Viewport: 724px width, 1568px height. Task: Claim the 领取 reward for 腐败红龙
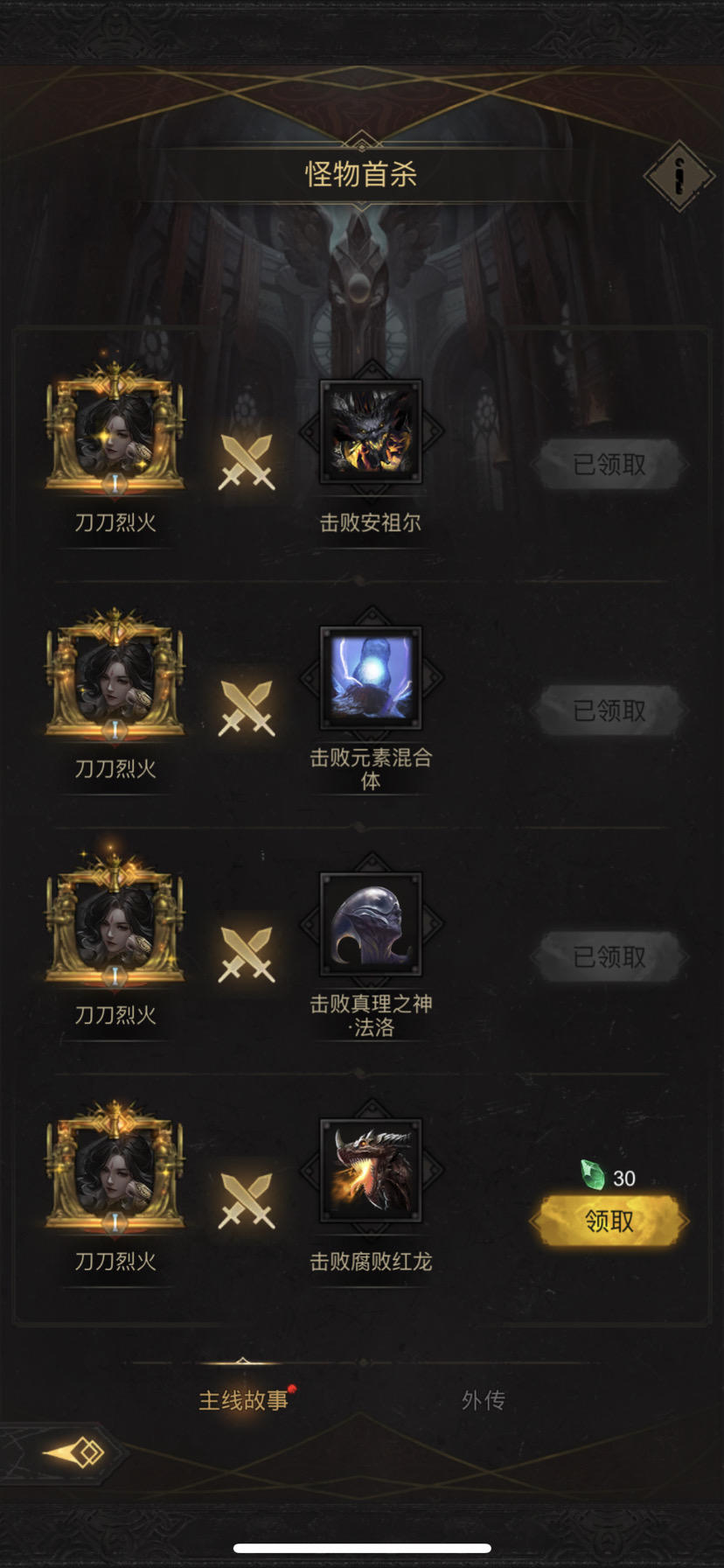point(609,1221)
